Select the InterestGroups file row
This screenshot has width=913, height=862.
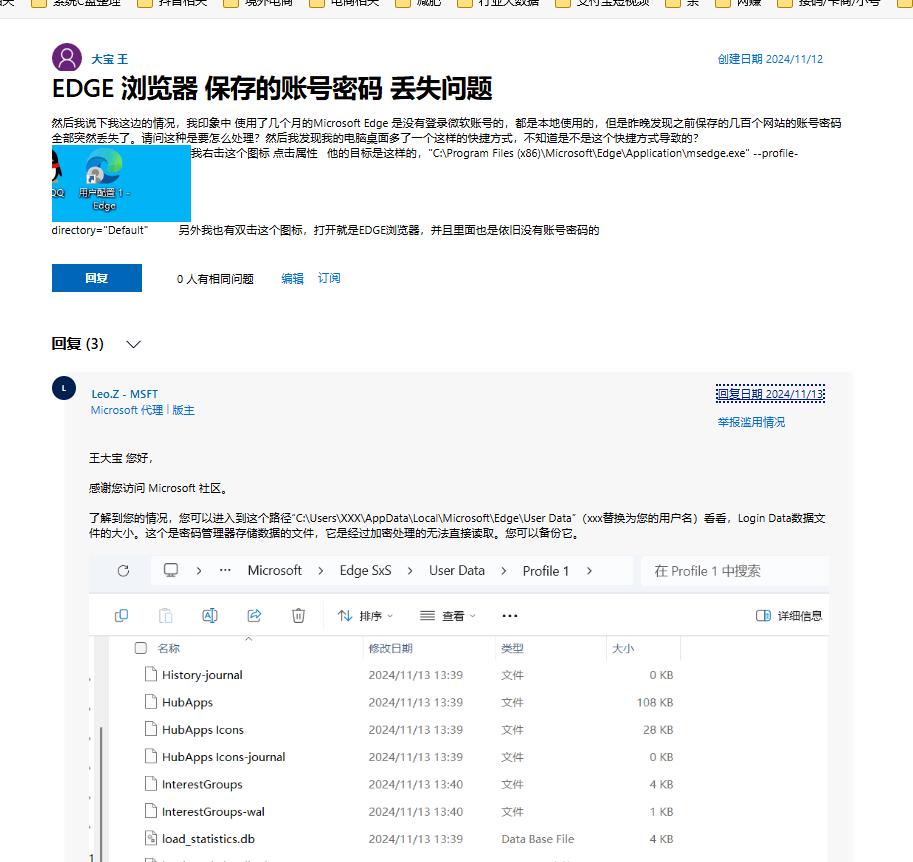[x=409, y=785]
